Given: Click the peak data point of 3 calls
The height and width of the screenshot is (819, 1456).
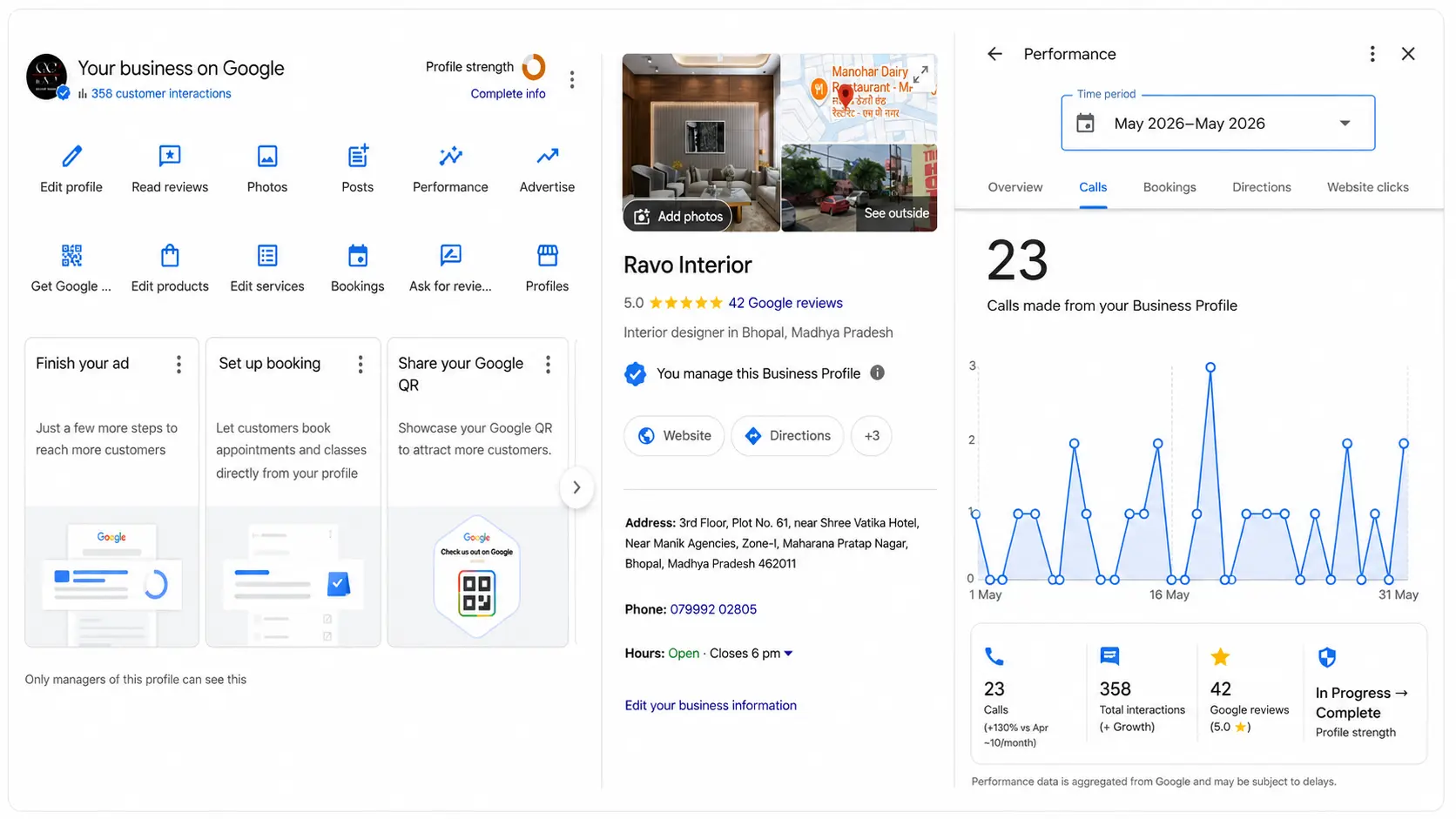Looking at the screenshot, I should point(1210,367).
